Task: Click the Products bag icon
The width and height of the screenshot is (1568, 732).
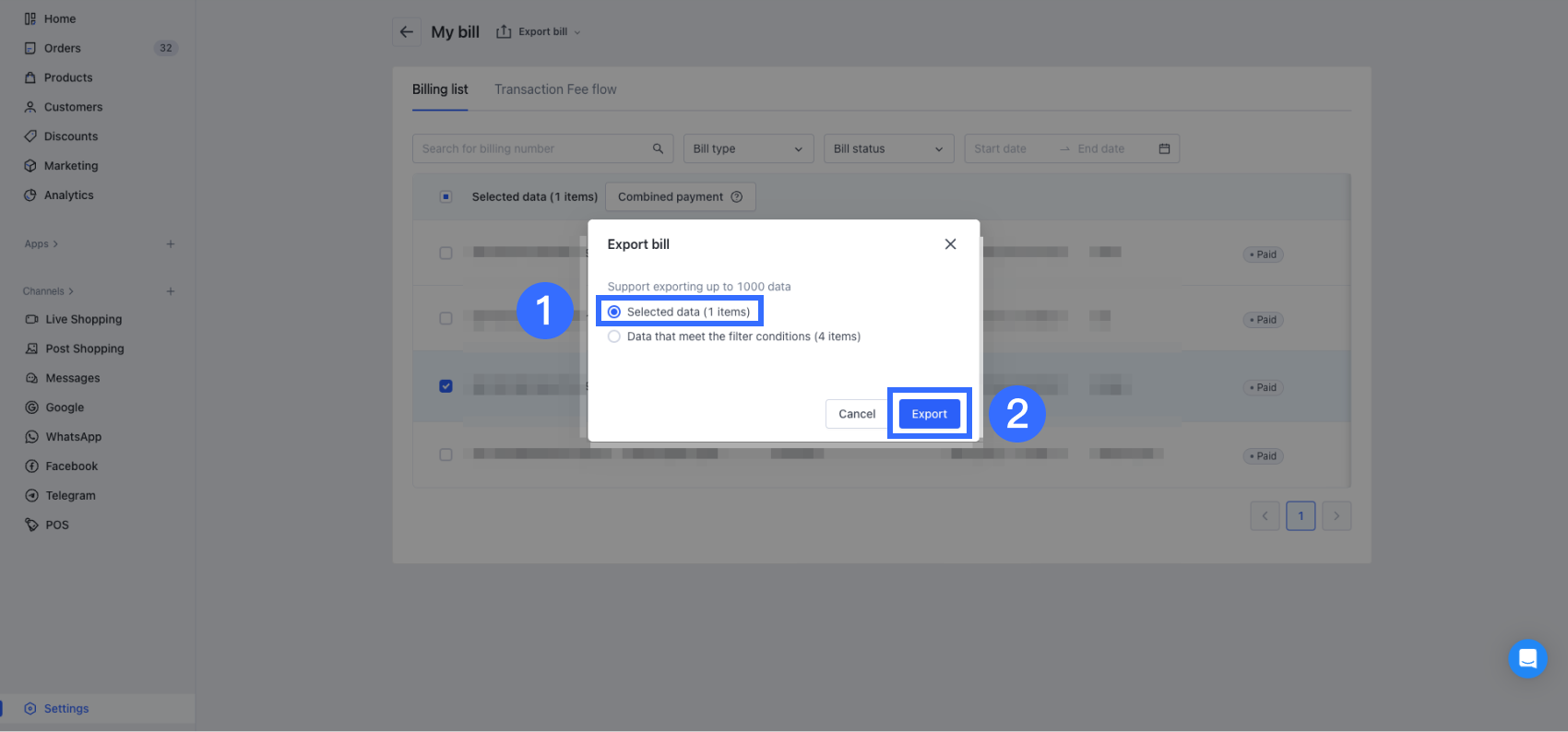Action: [30, 77]
